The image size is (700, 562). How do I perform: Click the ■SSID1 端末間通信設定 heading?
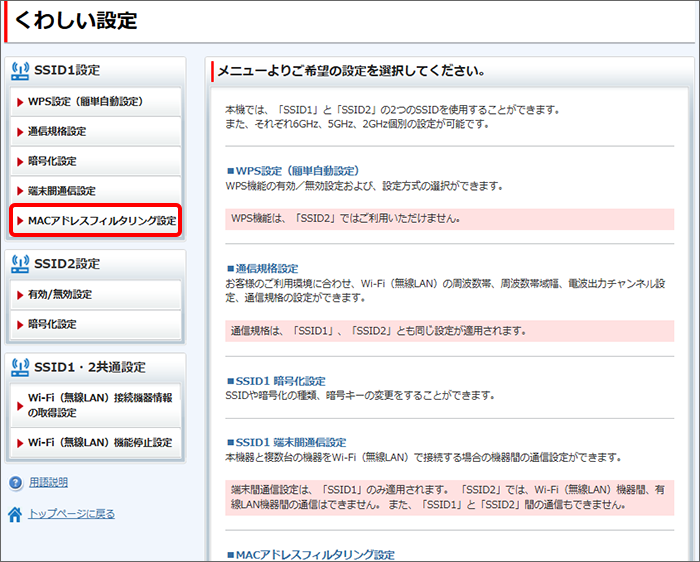click(x=287, y=442)
